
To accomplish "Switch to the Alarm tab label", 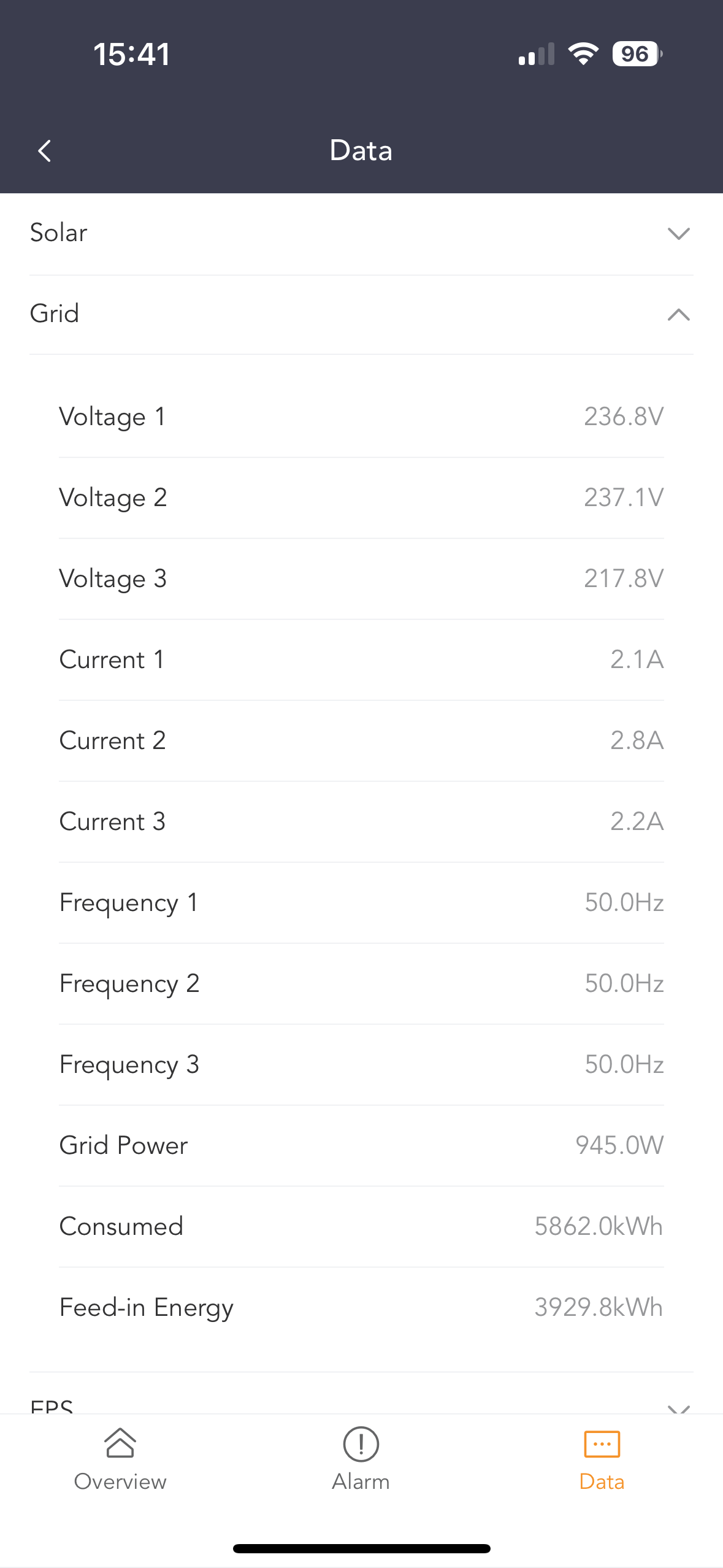I will coord(361,1482).
